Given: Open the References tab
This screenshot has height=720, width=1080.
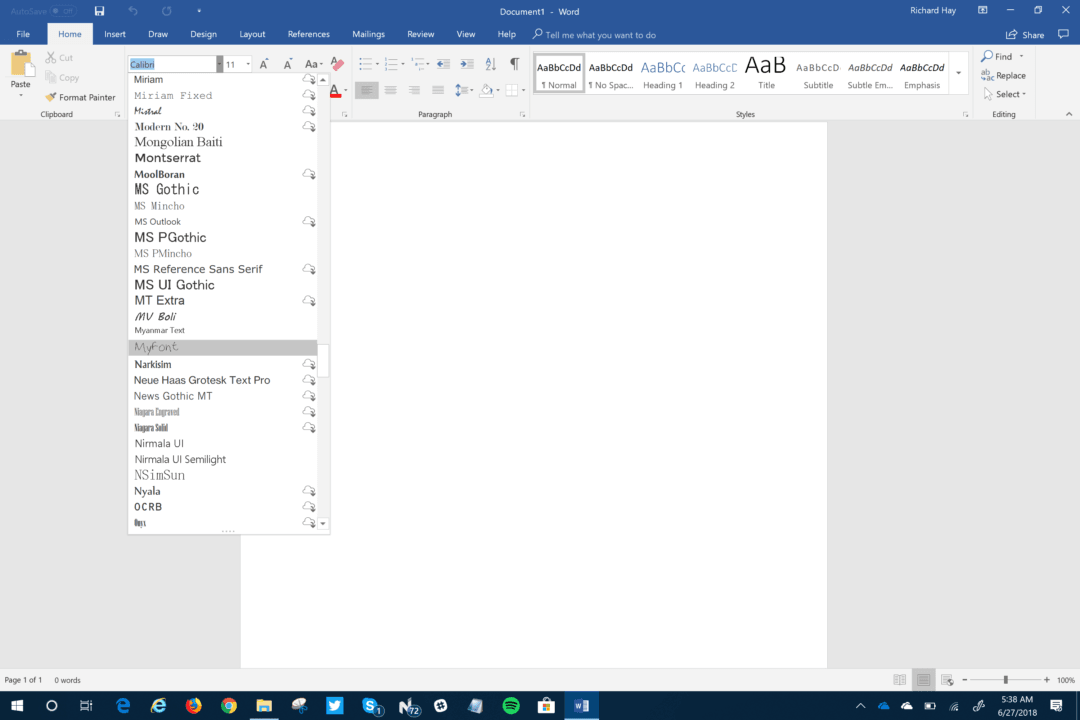Looking at the screenshot, I should [306, 33].
